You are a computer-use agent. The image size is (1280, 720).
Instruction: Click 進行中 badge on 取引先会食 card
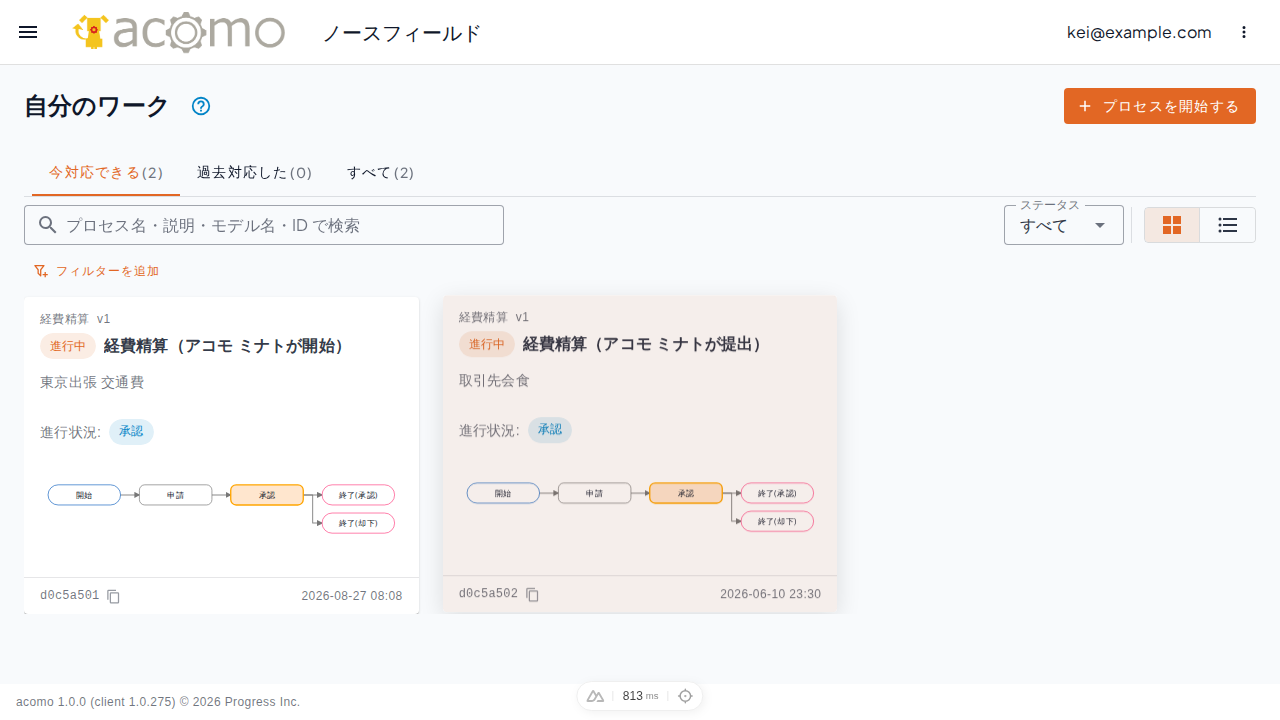[487, 344]
